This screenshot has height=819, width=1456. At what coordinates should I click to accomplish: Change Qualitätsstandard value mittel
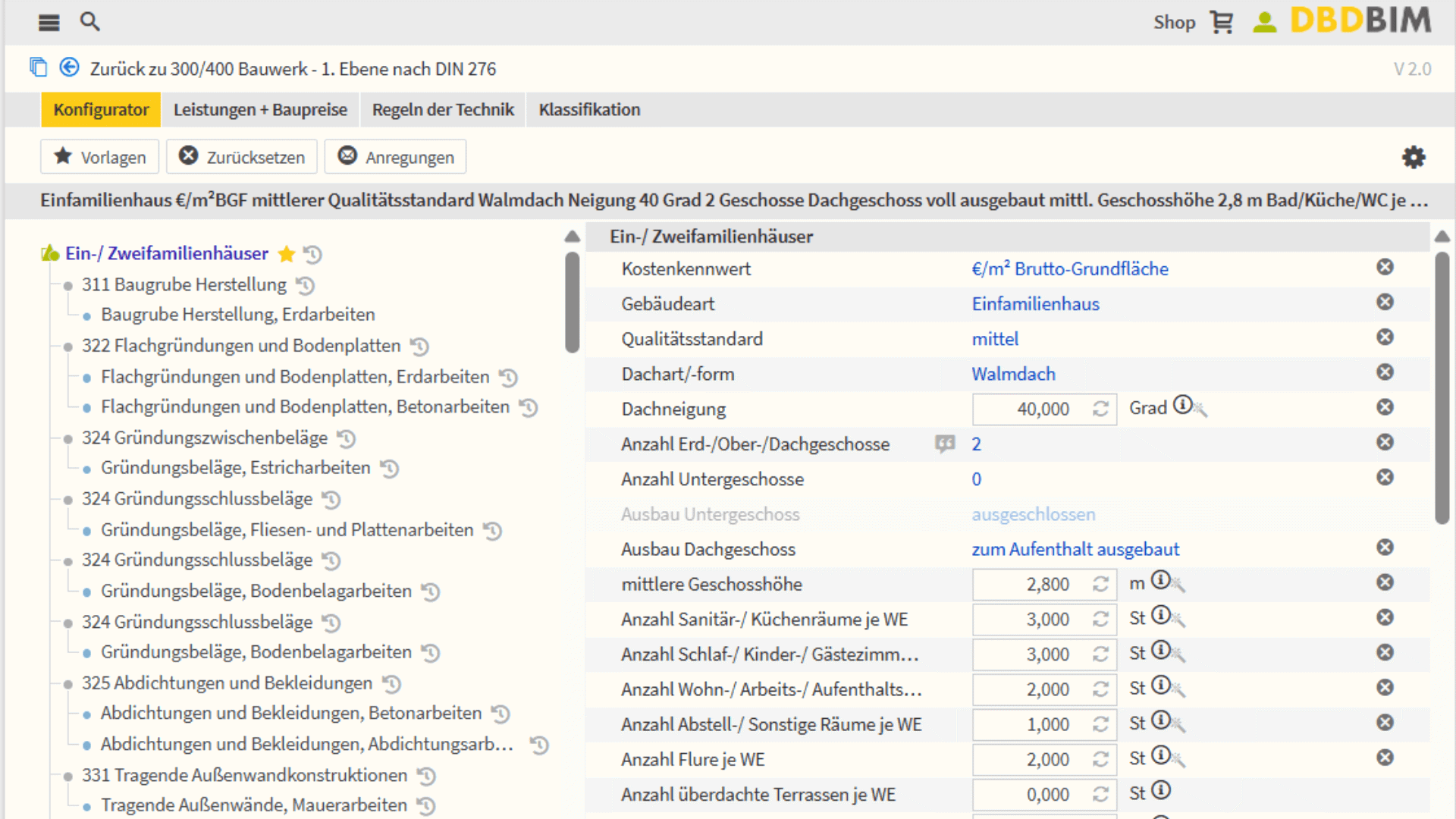(x=995, y=339)
